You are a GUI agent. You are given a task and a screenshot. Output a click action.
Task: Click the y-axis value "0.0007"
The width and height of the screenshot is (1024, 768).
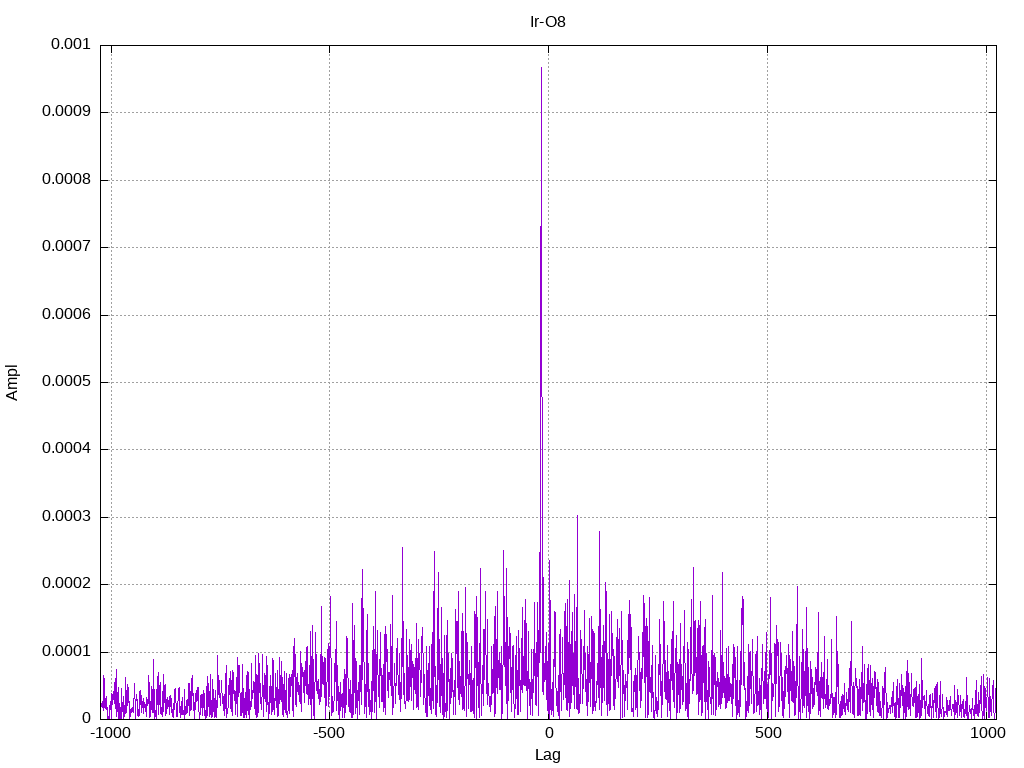pyautogui.click(x=67, y=246)
